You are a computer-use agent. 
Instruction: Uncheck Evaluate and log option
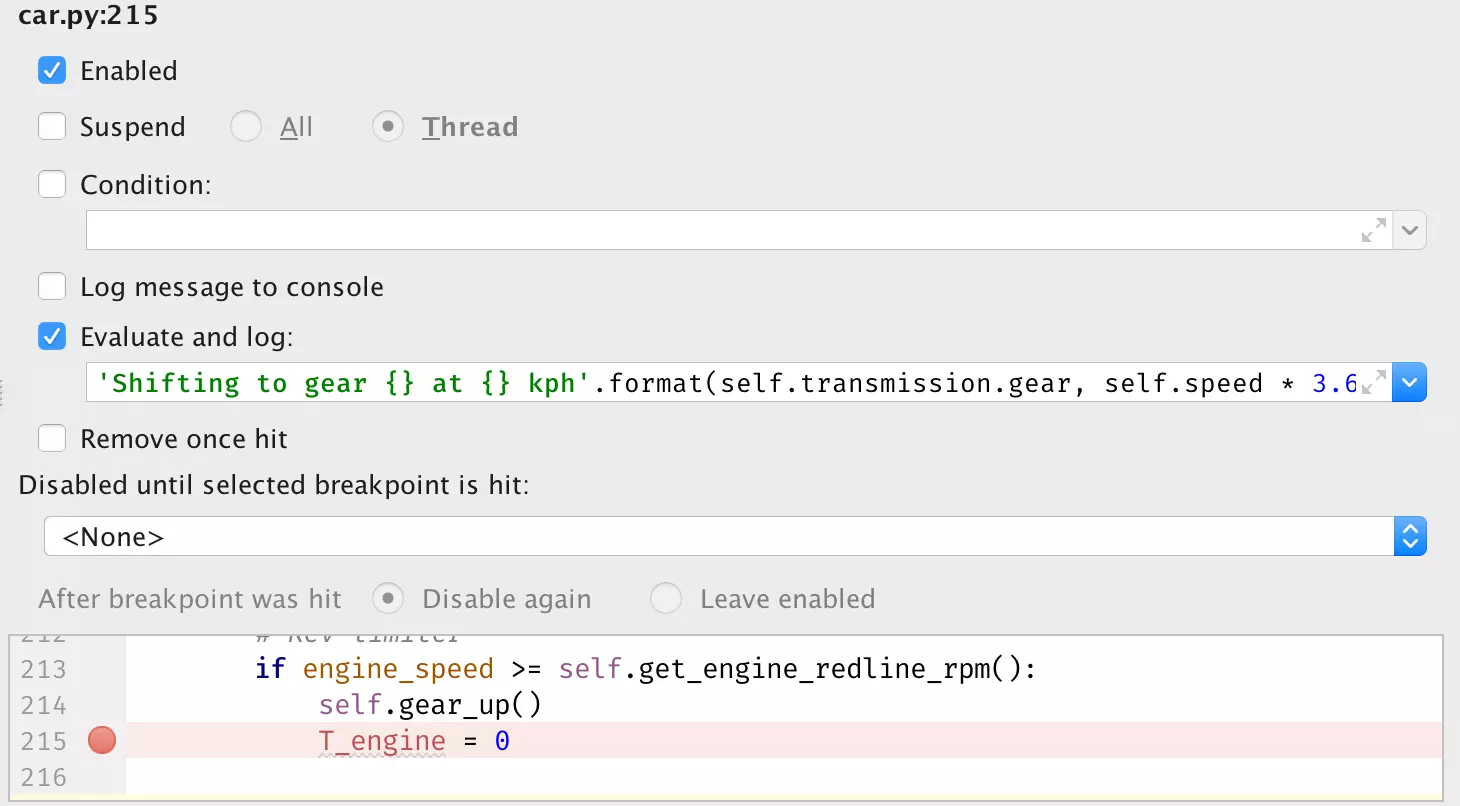(52, 337)
